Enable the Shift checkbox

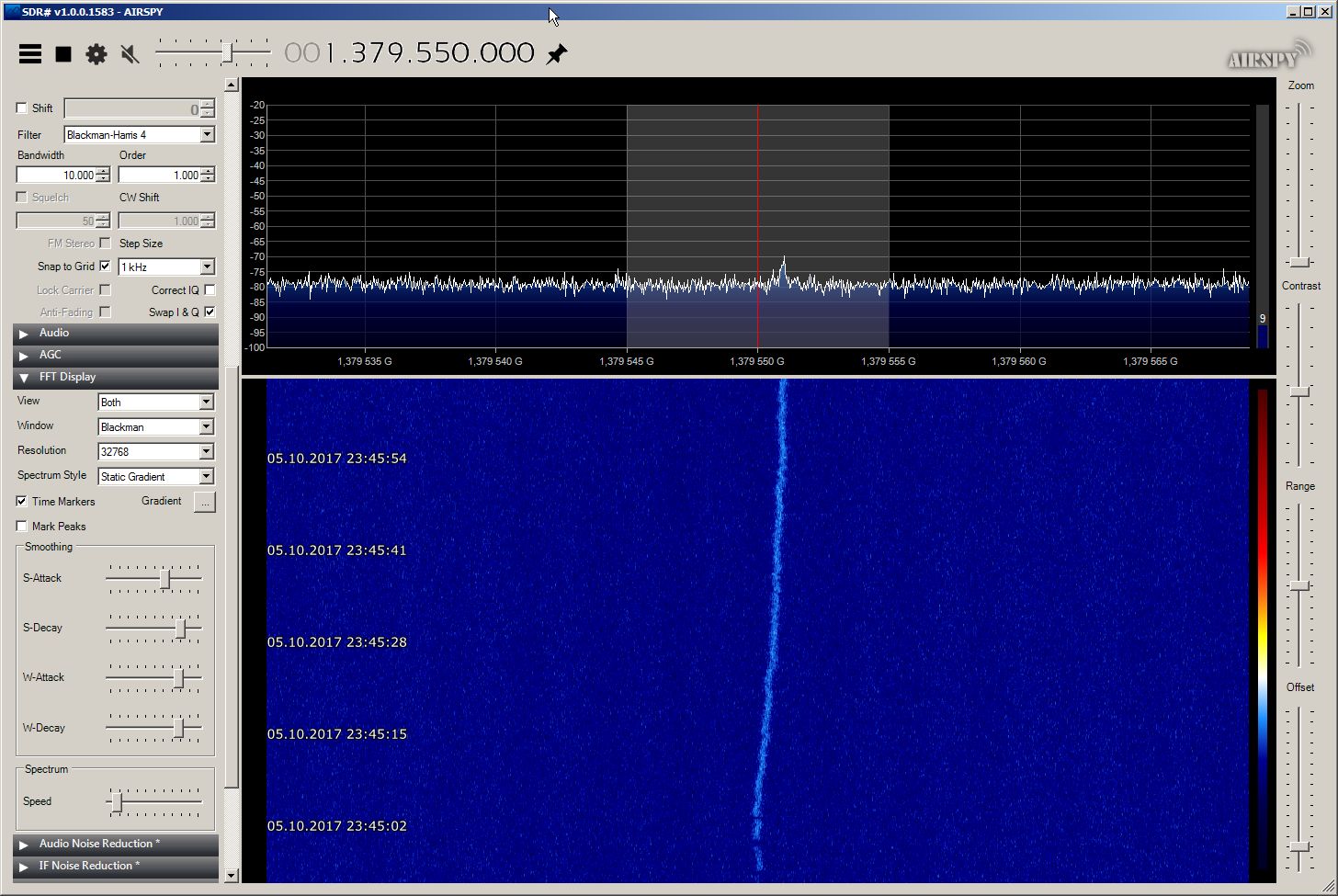coord(22,108)
